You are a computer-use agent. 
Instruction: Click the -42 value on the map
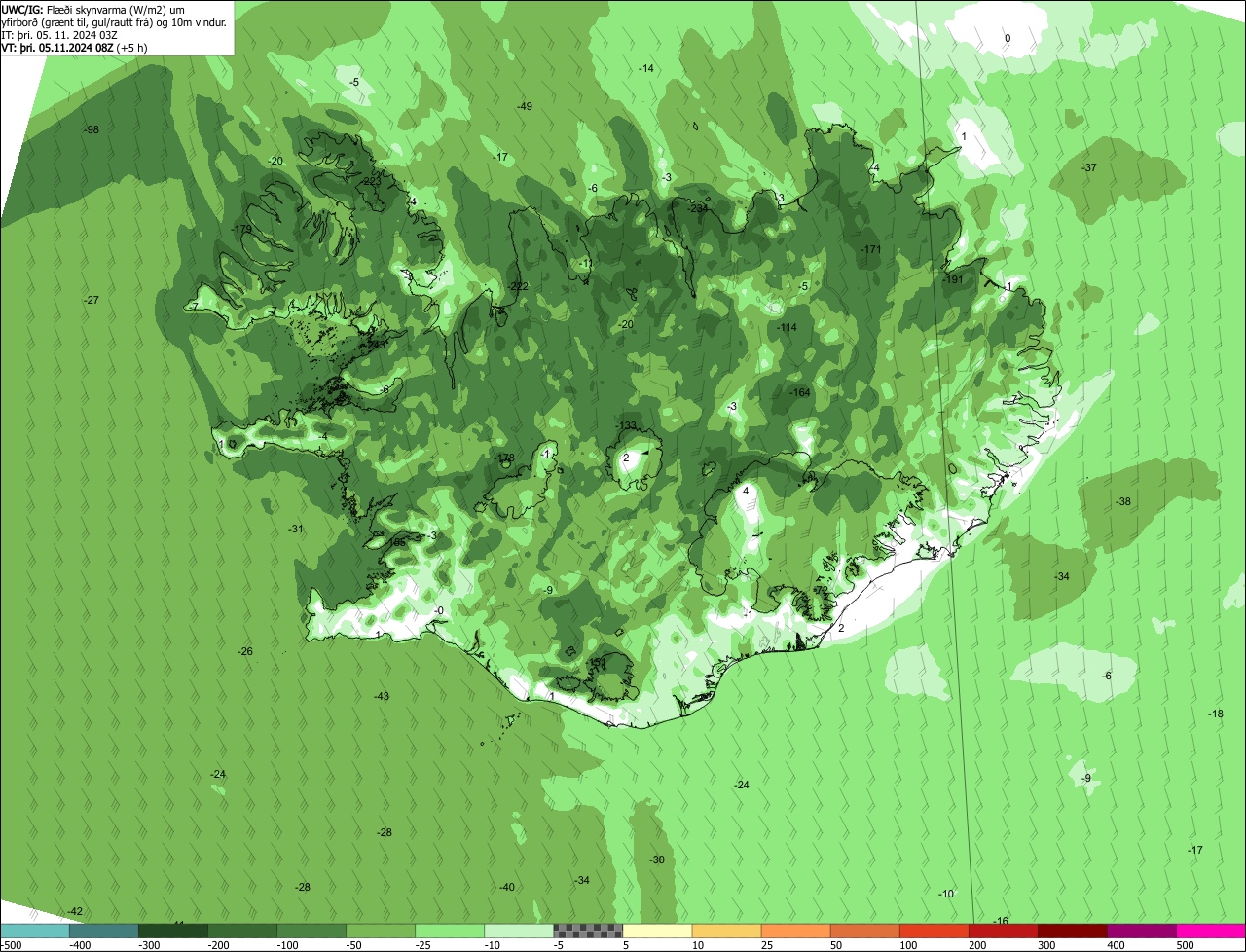pyautogui.click(x=75, y=911)
